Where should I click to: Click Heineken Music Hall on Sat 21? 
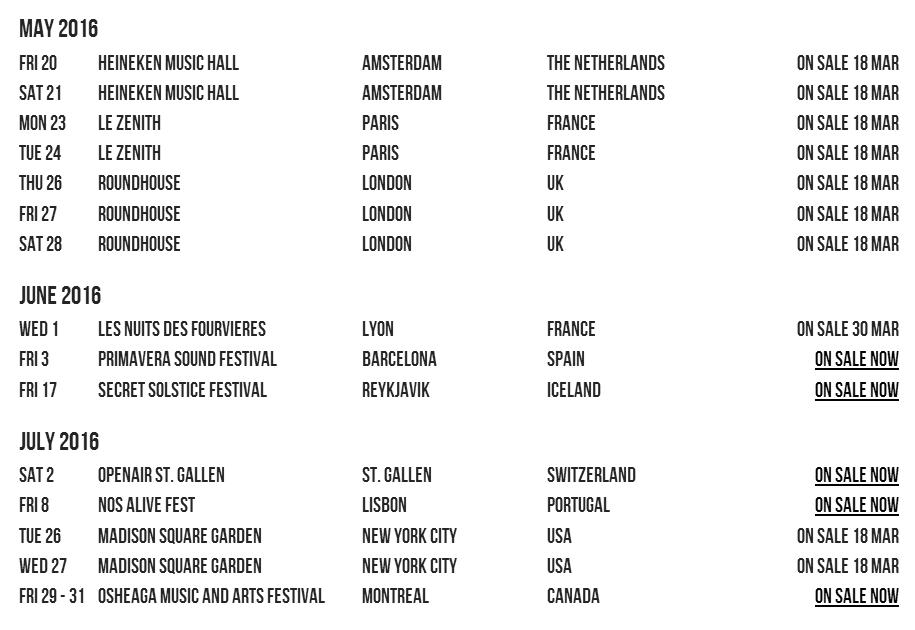168,93
